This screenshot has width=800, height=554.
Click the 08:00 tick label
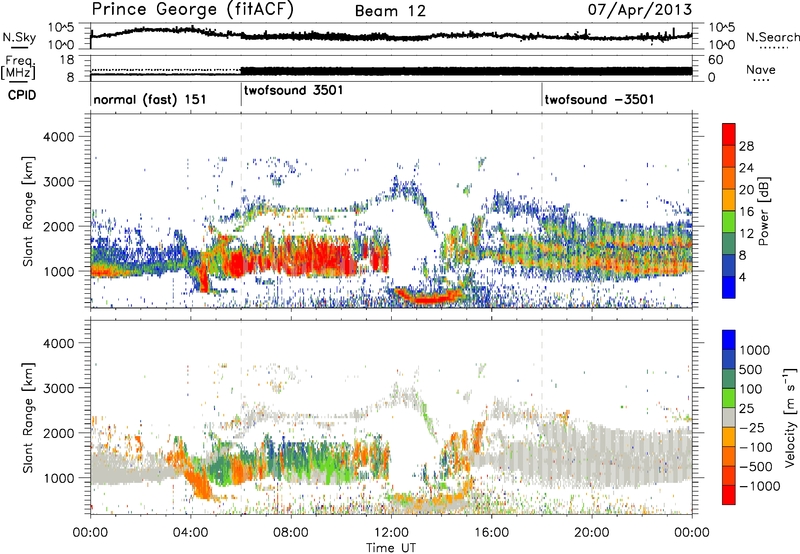pos(291,533)
